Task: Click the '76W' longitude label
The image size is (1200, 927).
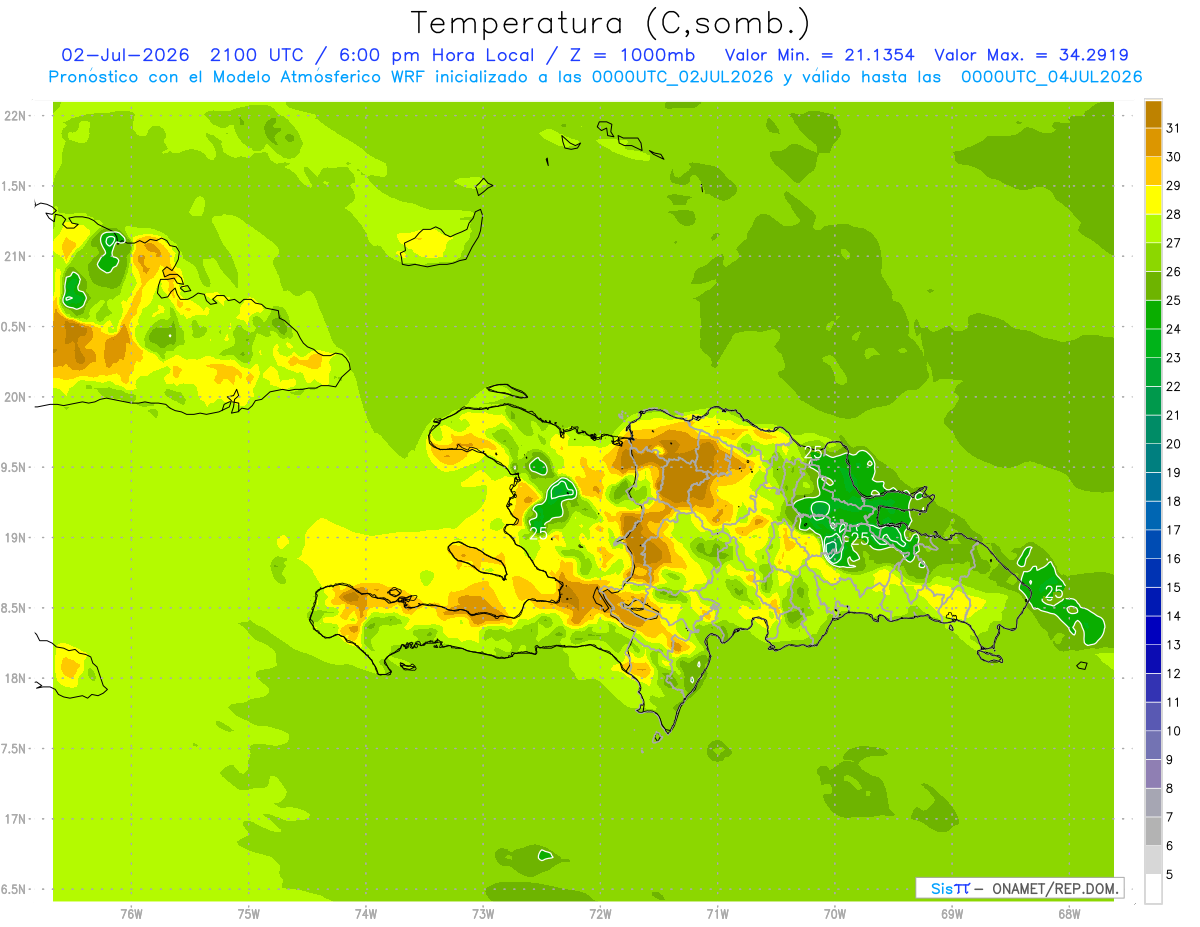Action: [x=131, y=914]
